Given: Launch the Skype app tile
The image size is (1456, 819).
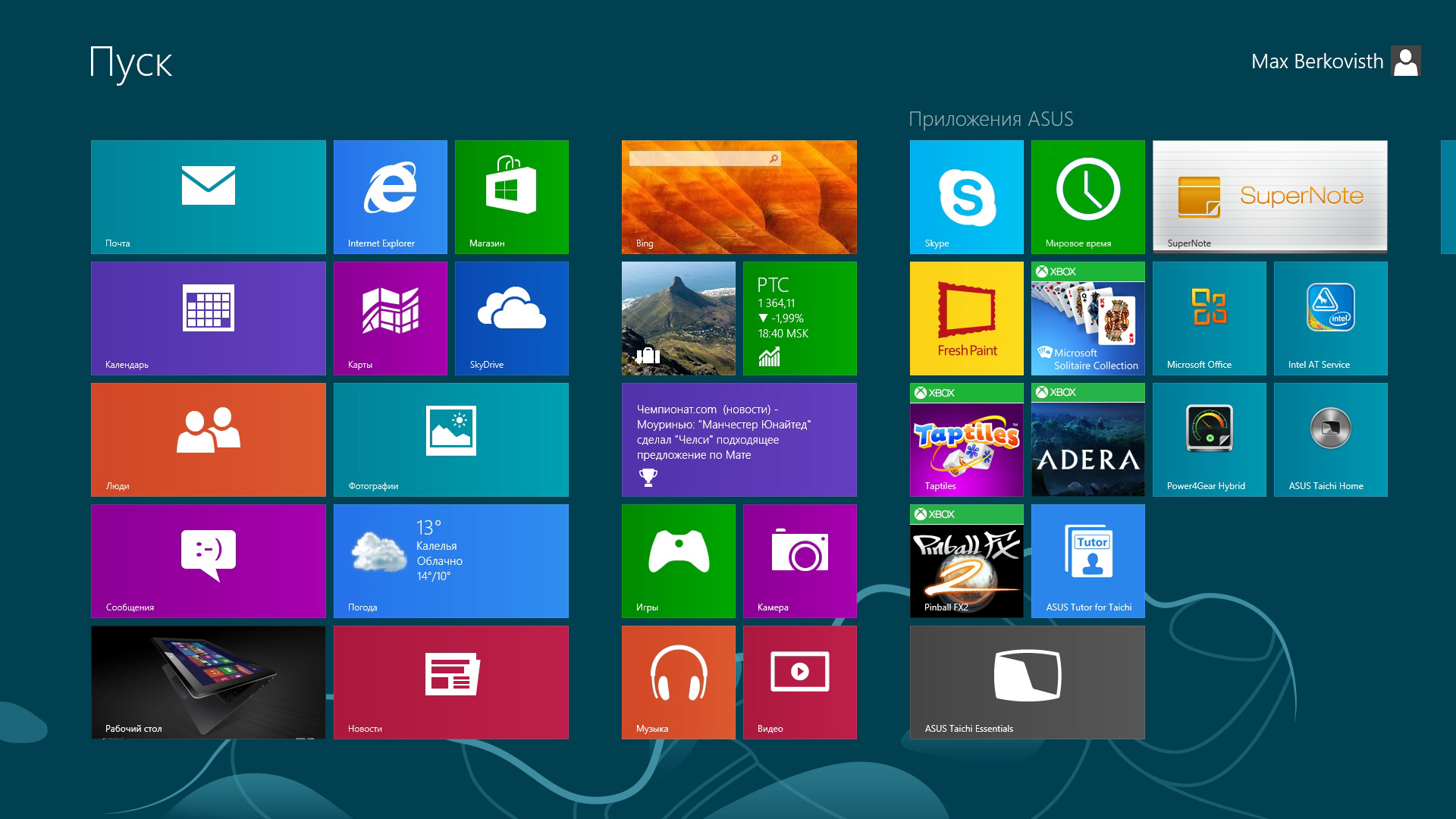Looking at the screenshot, I should 966,196.
